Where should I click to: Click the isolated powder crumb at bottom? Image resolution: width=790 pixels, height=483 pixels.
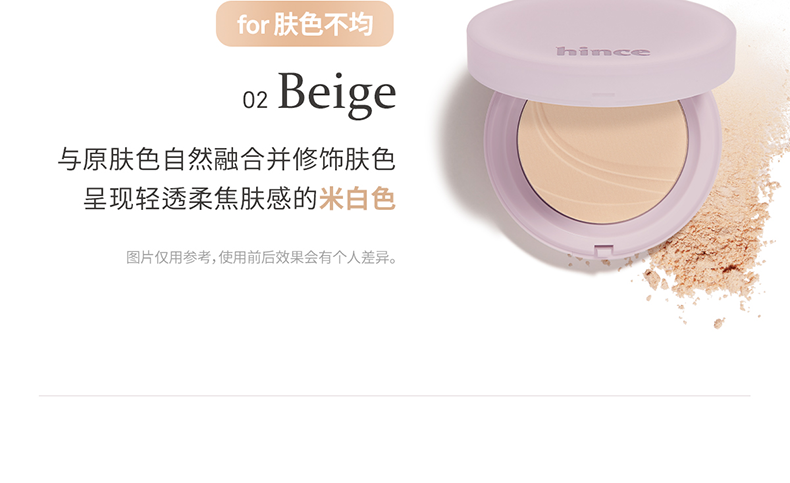tap(719, 322)
